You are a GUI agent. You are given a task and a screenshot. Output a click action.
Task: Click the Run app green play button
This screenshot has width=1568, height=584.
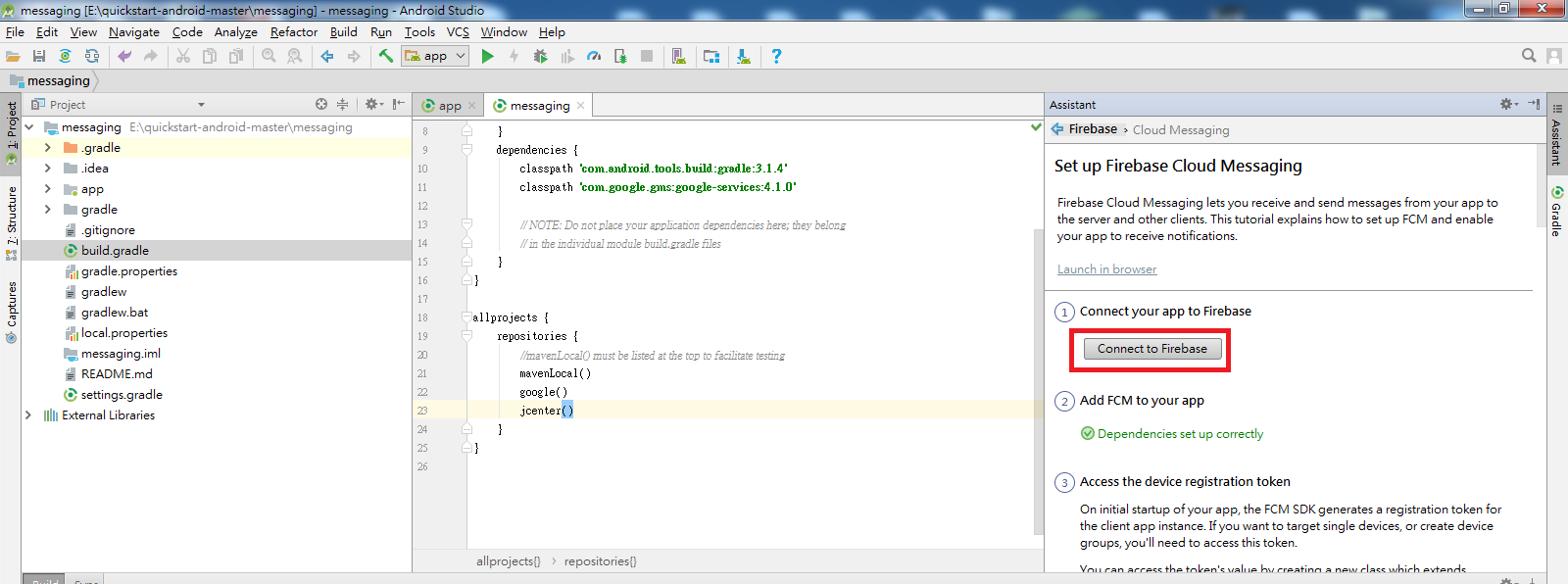(x=487, y=57)
